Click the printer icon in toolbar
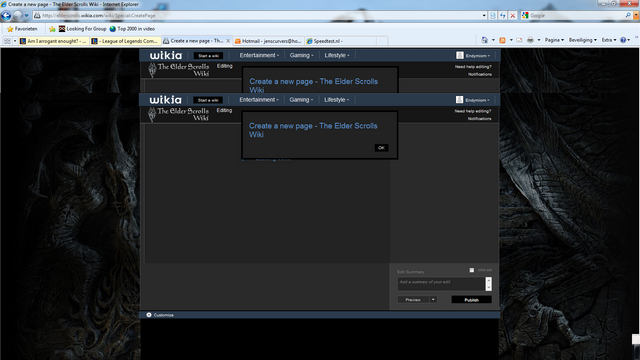The width and height of the screenshot is (640, 360). (530, 40)
